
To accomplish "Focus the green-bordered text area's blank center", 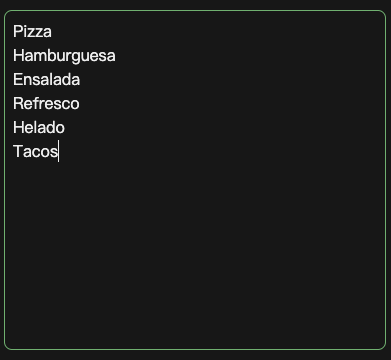I will tap(195, 233).
